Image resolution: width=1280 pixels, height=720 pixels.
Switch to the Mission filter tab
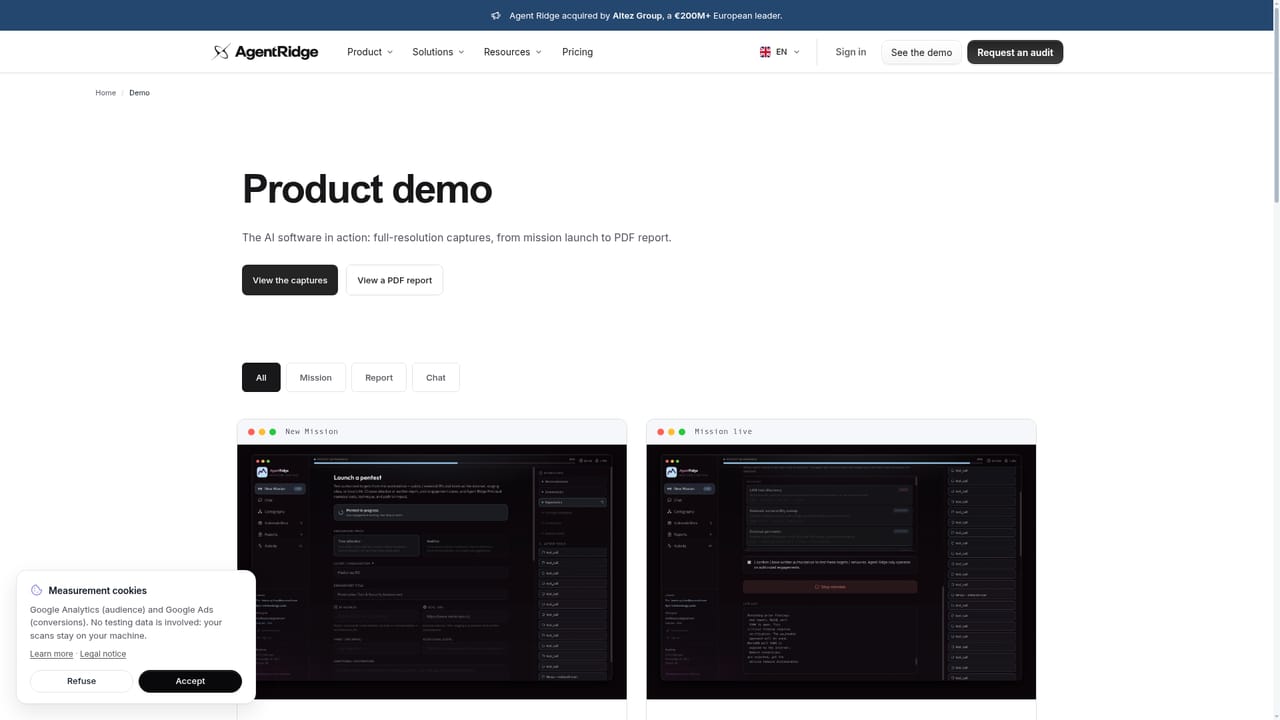316,377
